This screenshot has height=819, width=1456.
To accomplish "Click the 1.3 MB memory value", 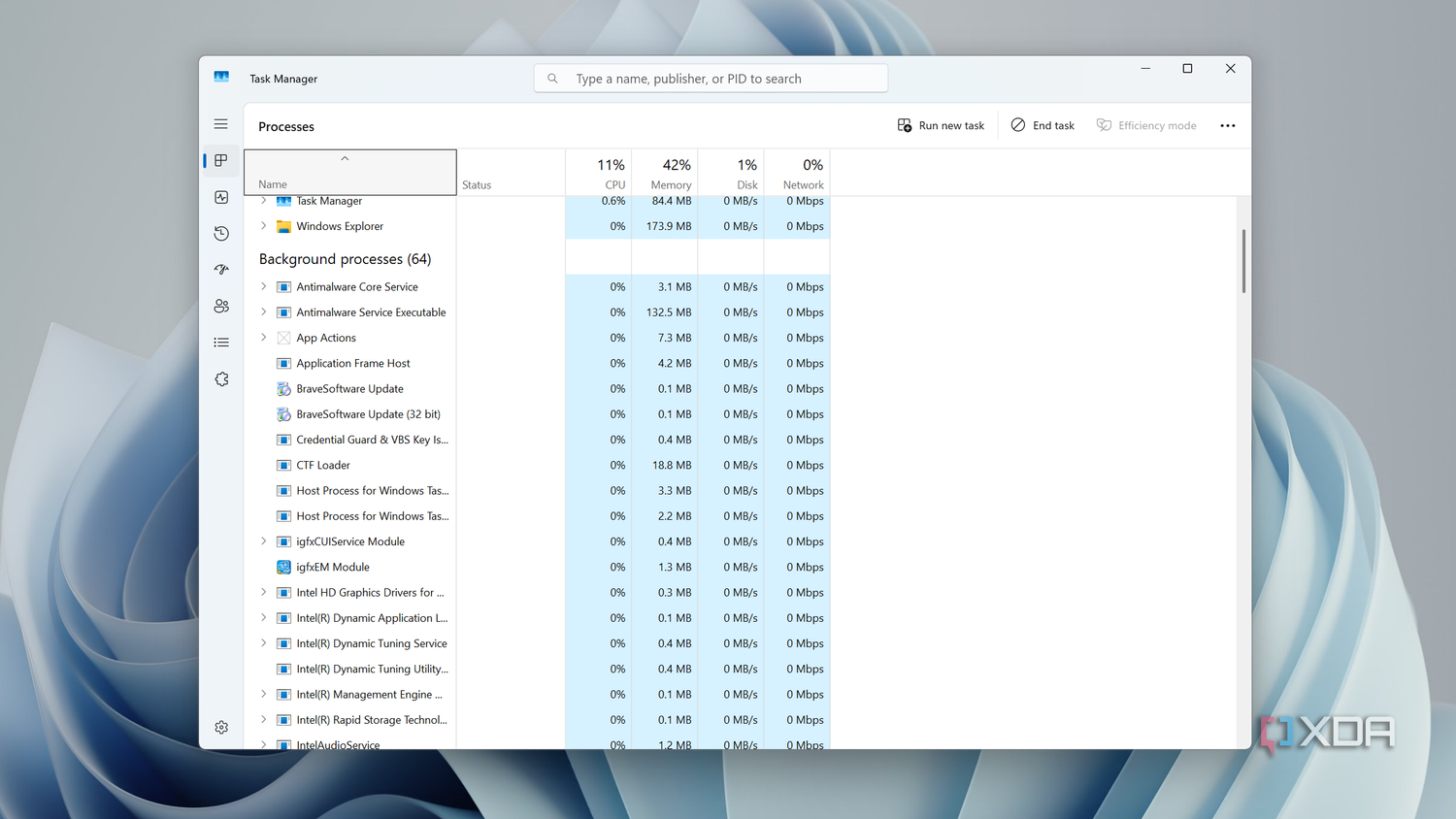I will 675,568.
